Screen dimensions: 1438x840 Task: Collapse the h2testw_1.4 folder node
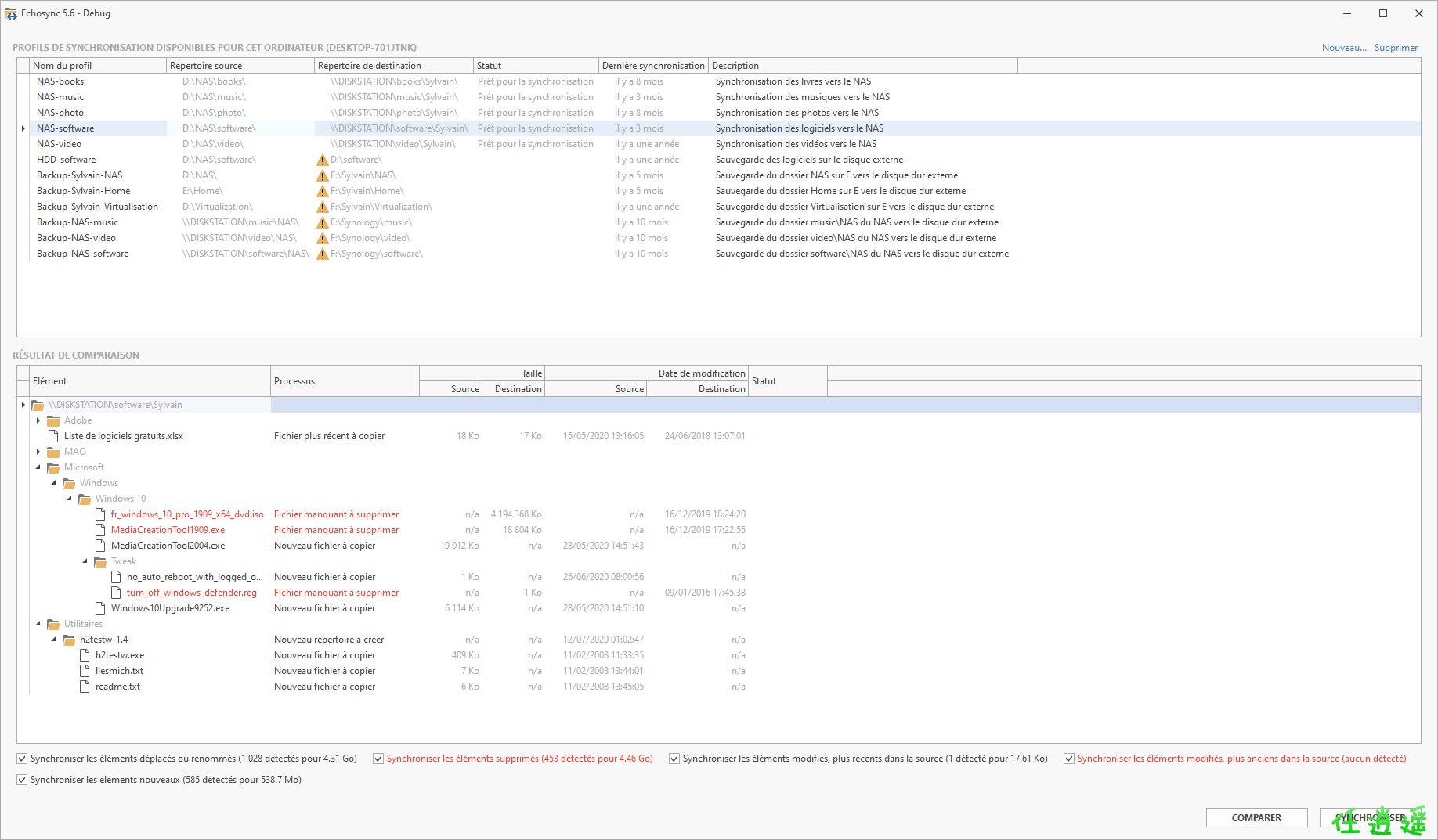54,640
